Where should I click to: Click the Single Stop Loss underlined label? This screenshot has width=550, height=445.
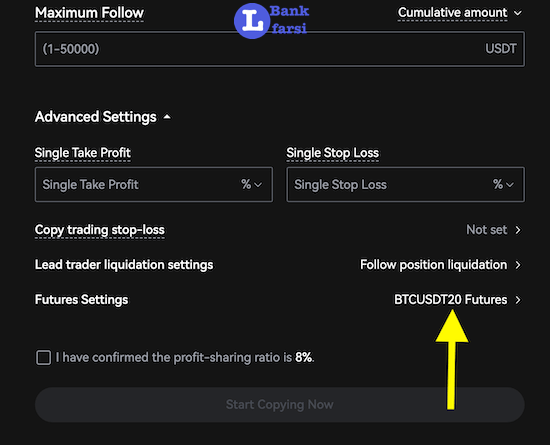333,153
